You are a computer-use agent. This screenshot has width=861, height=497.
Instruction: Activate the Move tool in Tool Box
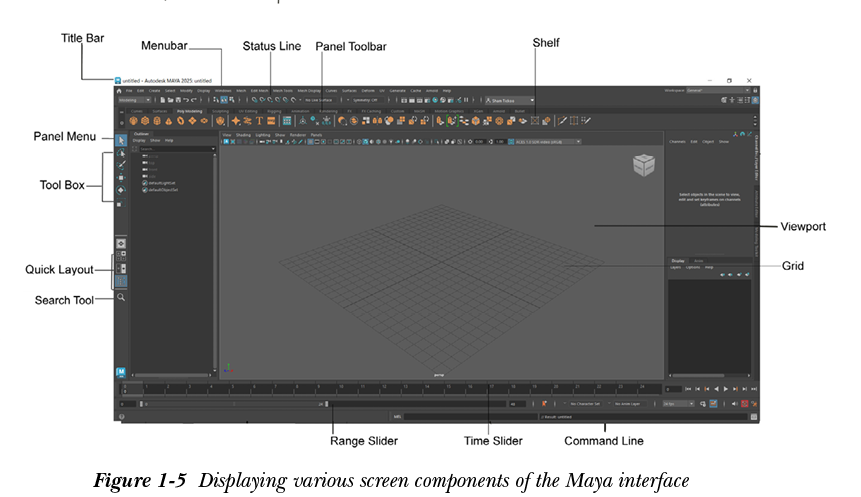[121, 178]
